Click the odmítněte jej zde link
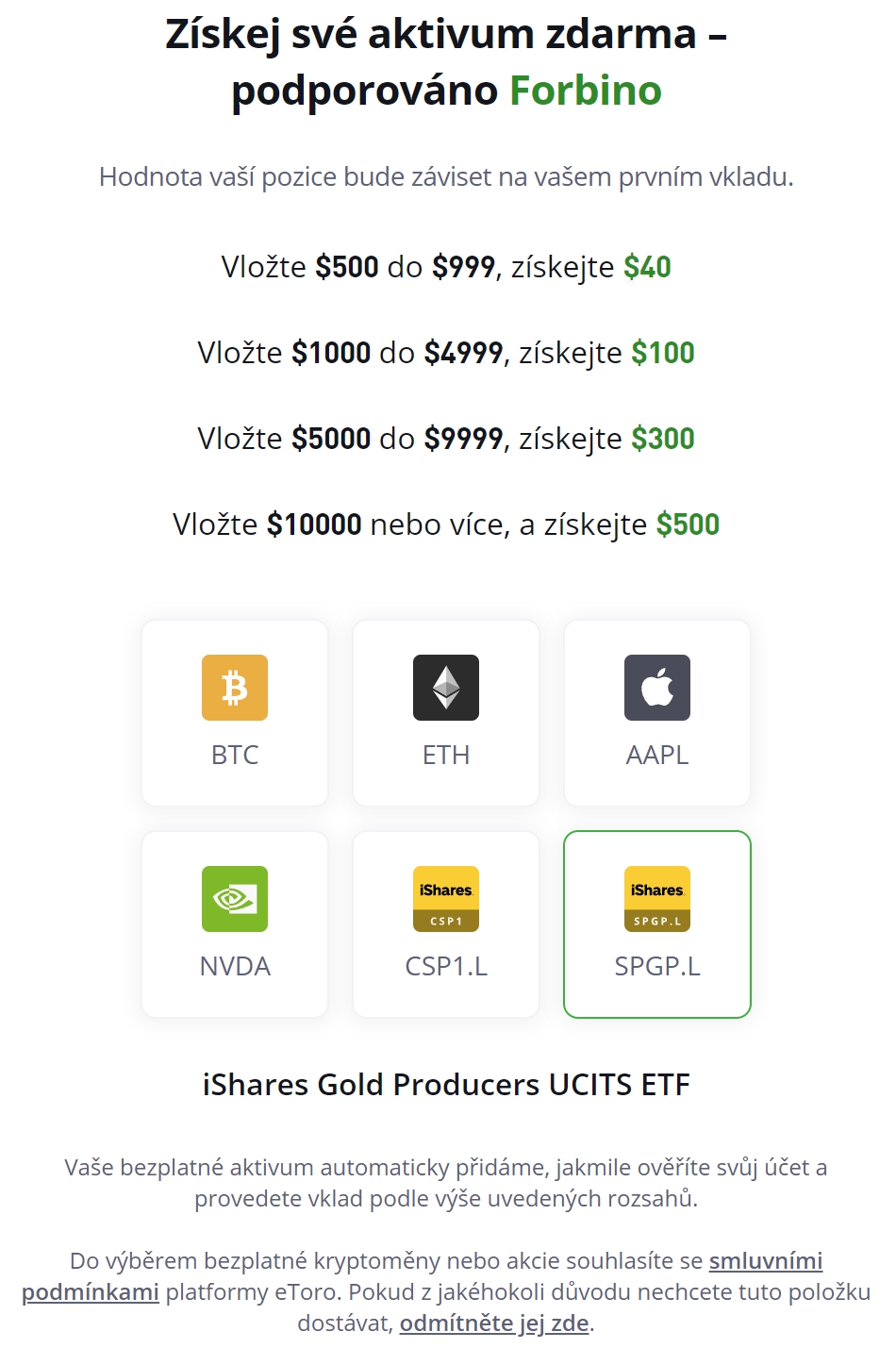896x1348 pixels. [494, 1323]
